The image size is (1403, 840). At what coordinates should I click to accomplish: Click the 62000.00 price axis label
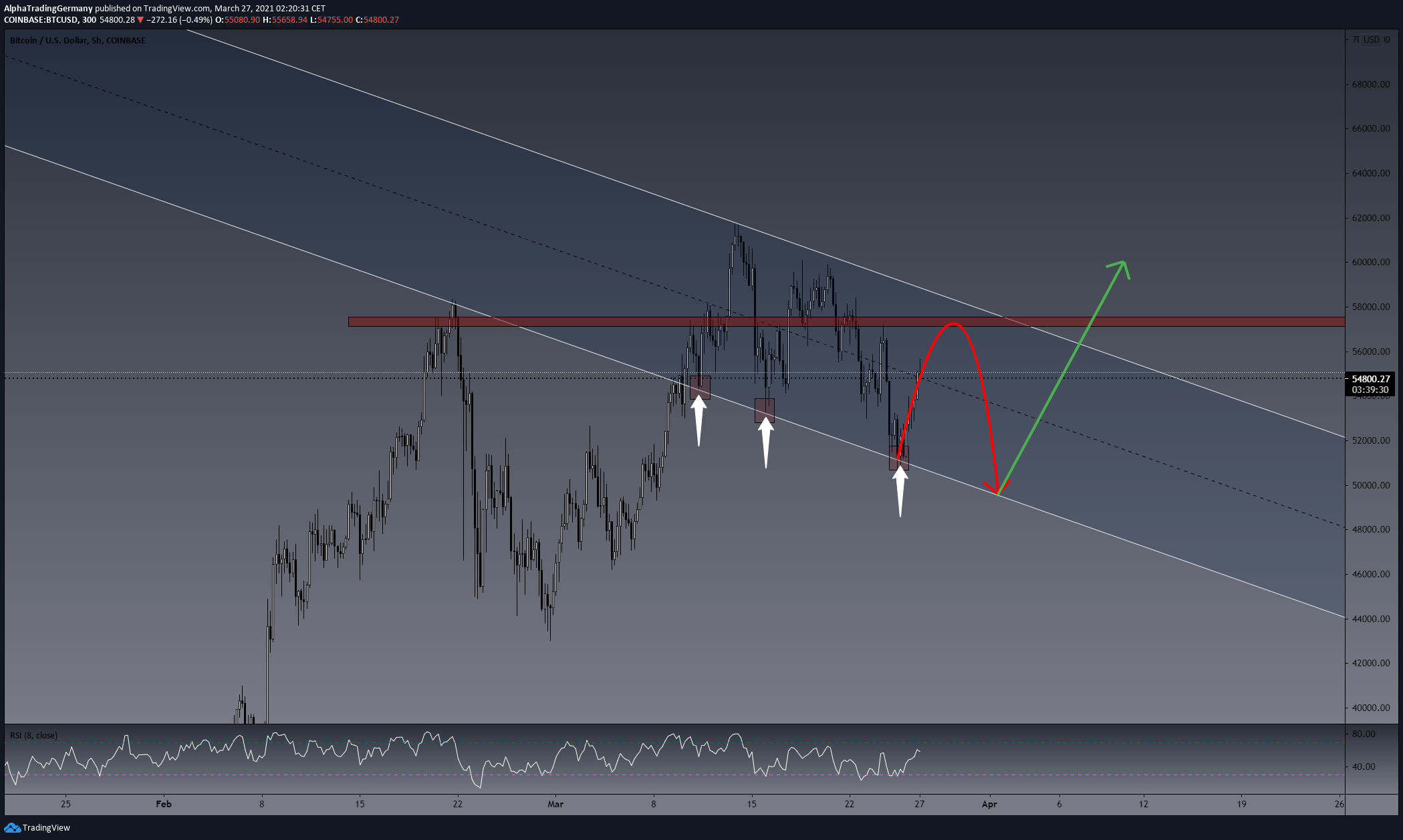point(1370,218)
